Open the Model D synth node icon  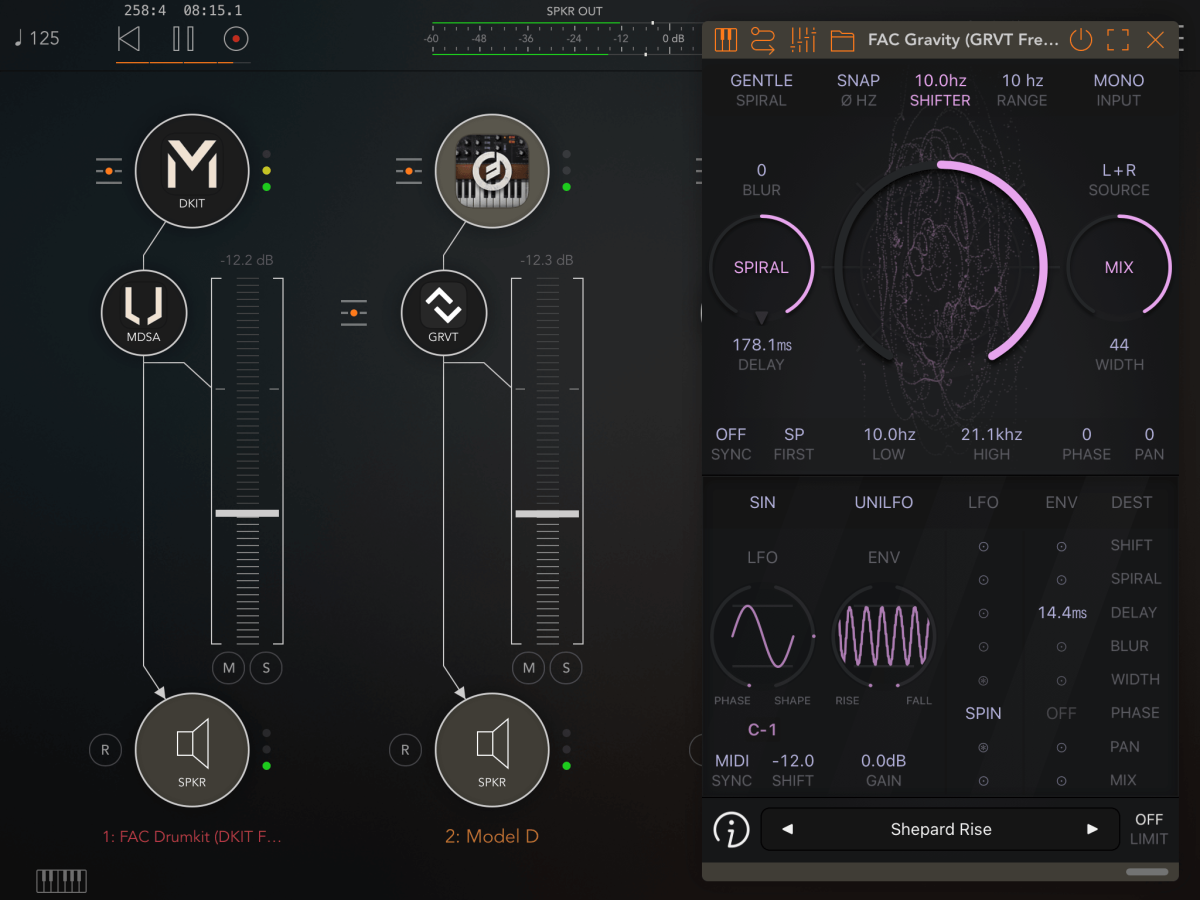coord(492,171)
